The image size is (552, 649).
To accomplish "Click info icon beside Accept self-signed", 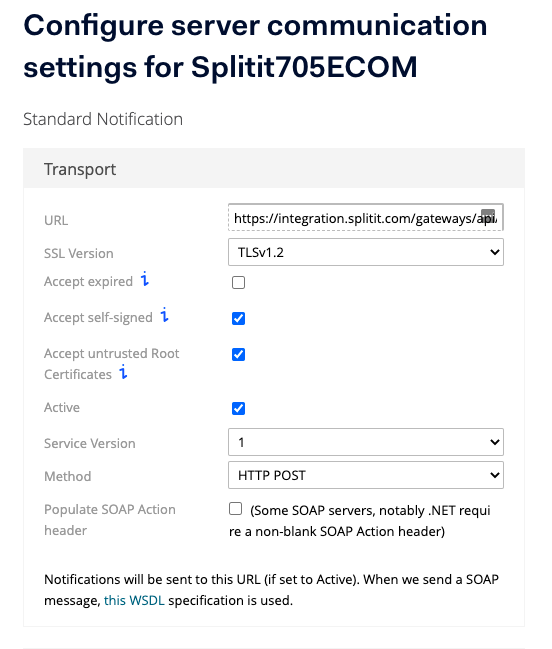I will [164, 315].
